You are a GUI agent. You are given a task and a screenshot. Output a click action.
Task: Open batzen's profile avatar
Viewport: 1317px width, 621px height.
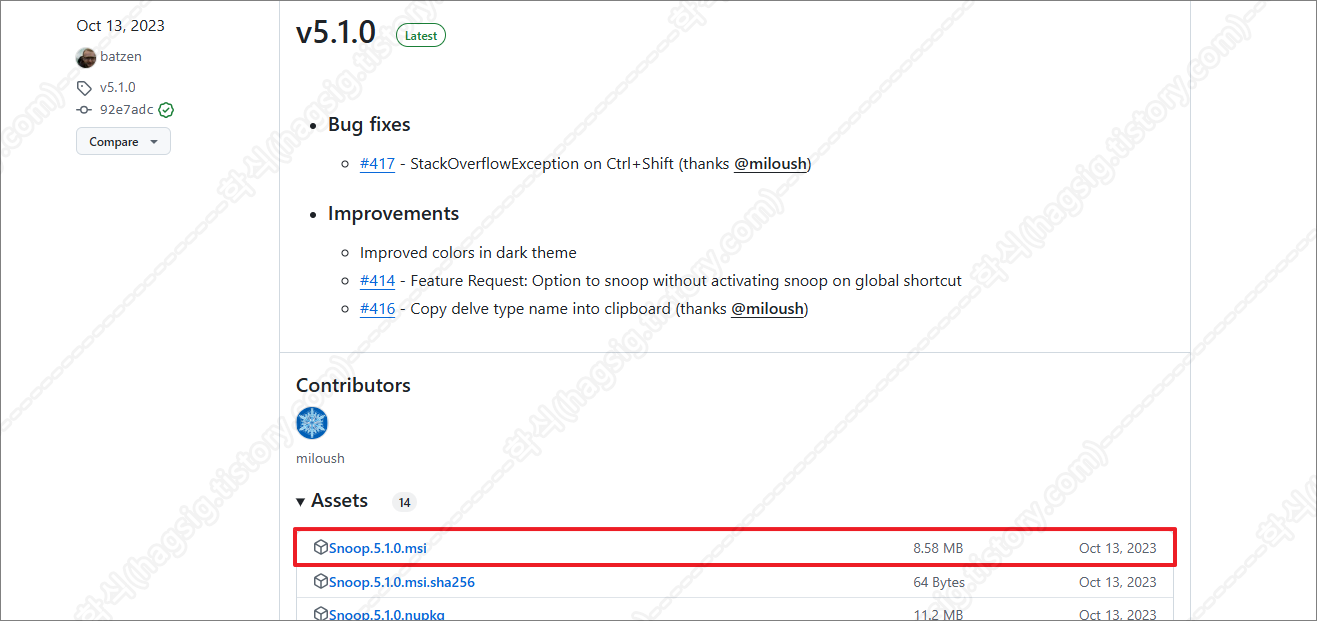[86, 57]
